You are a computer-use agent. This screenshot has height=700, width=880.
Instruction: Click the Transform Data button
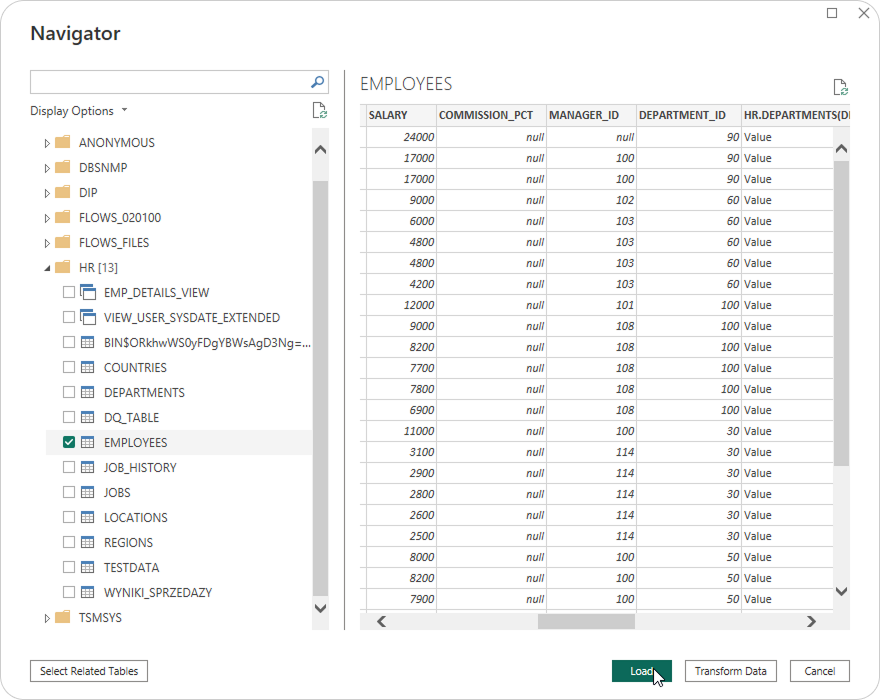point(730,671)
